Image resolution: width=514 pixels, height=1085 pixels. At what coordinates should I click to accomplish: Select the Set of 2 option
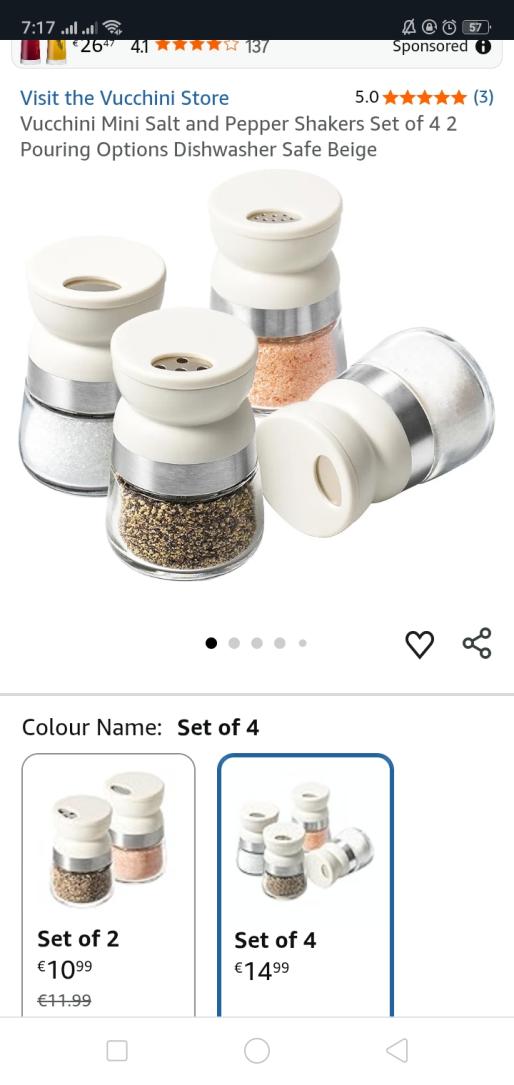click(x=109, y=884)
